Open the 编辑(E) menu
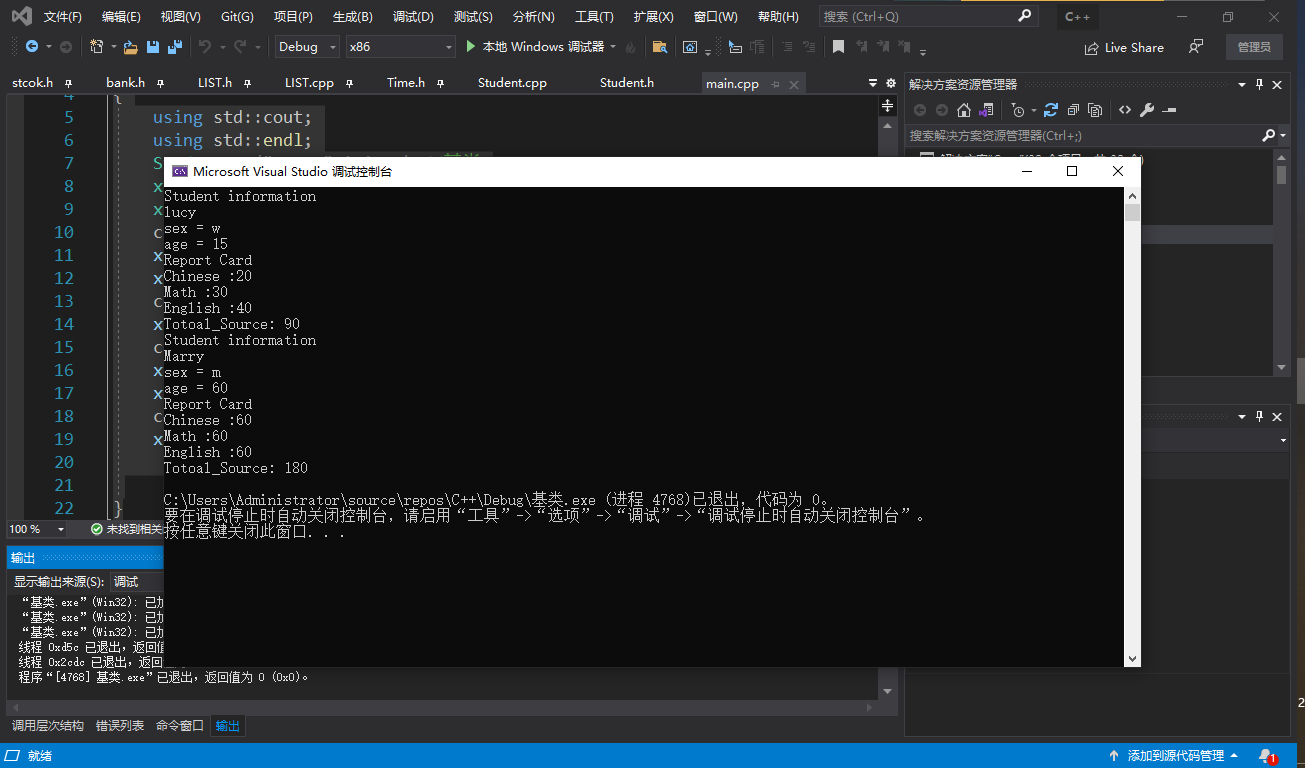Viewport: 1305px width, 768px height. pos(121,17)
